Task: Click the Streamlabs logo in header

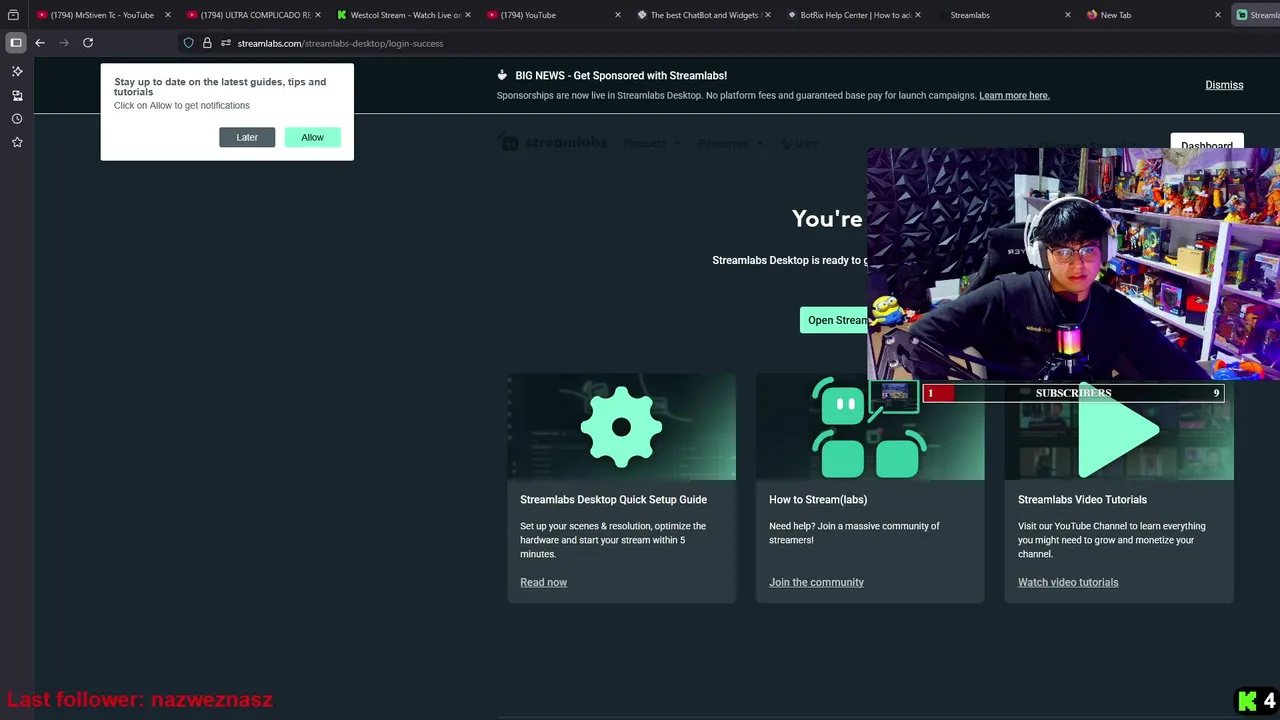Action: [x=553, y=143]
